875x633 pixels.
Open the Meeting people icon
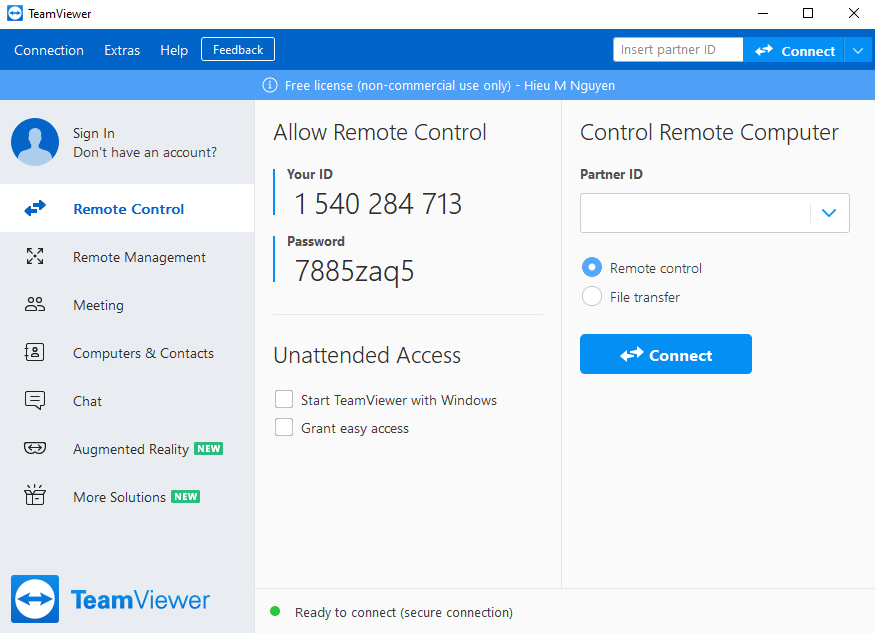coord(35,304)
